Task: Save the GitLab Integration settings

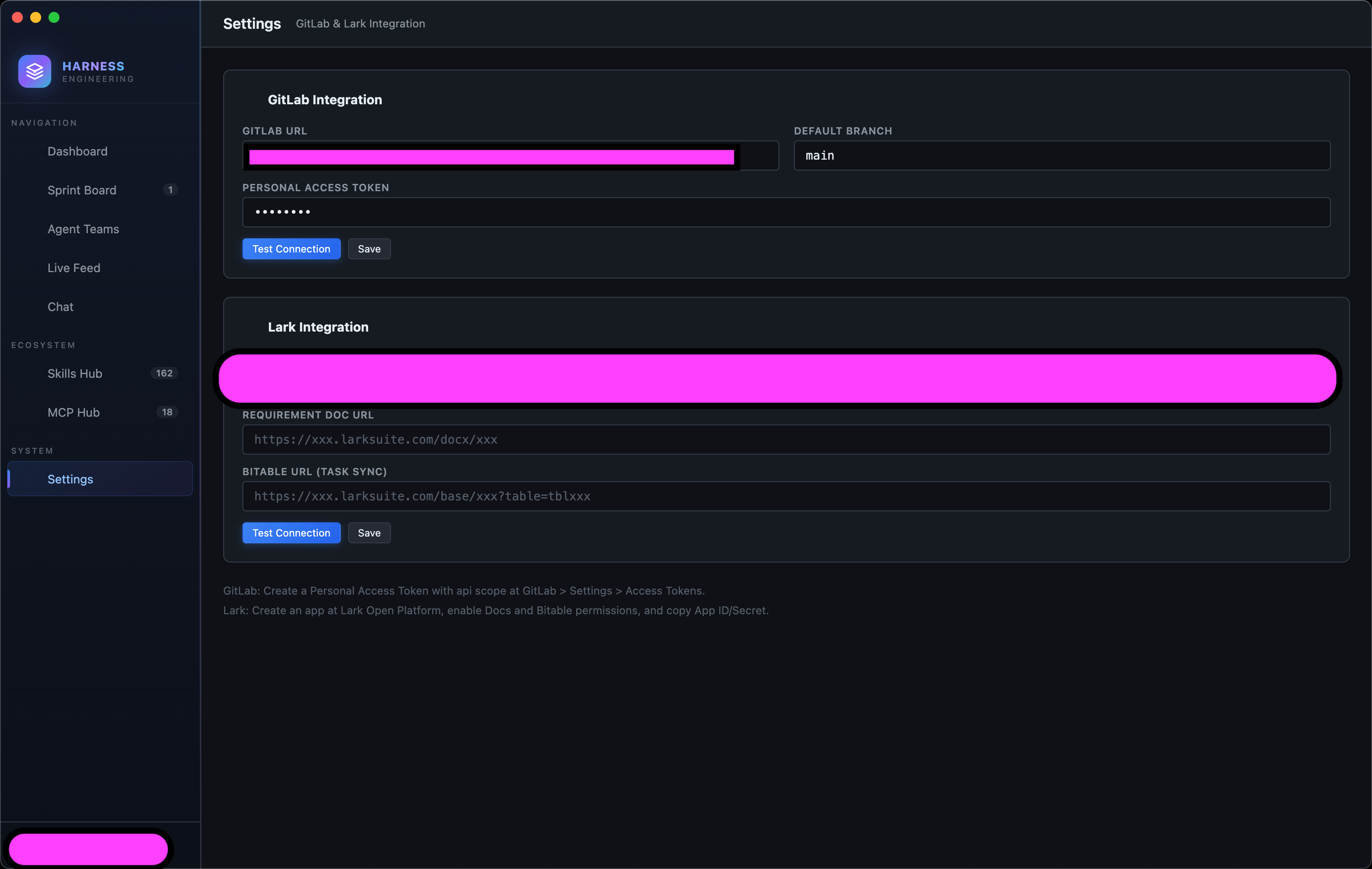Action: (369, 249)
